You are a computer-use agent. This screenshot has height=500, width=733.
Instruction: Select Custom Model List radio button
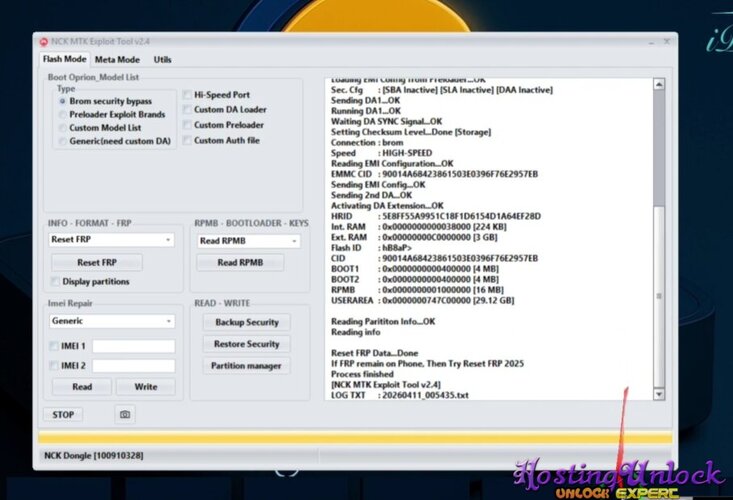click(x=63, y=128)
